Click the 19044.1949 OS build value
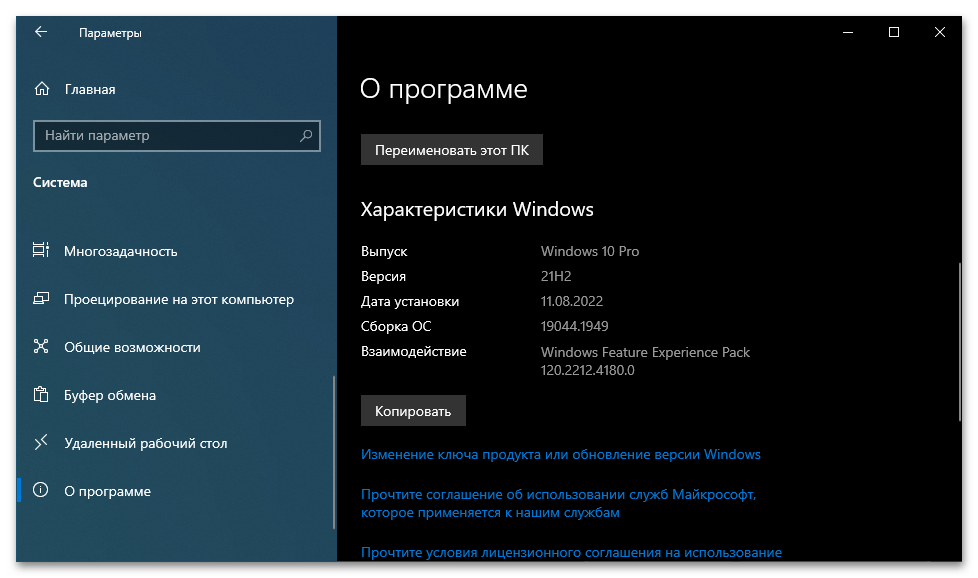 tap(574, 326)
